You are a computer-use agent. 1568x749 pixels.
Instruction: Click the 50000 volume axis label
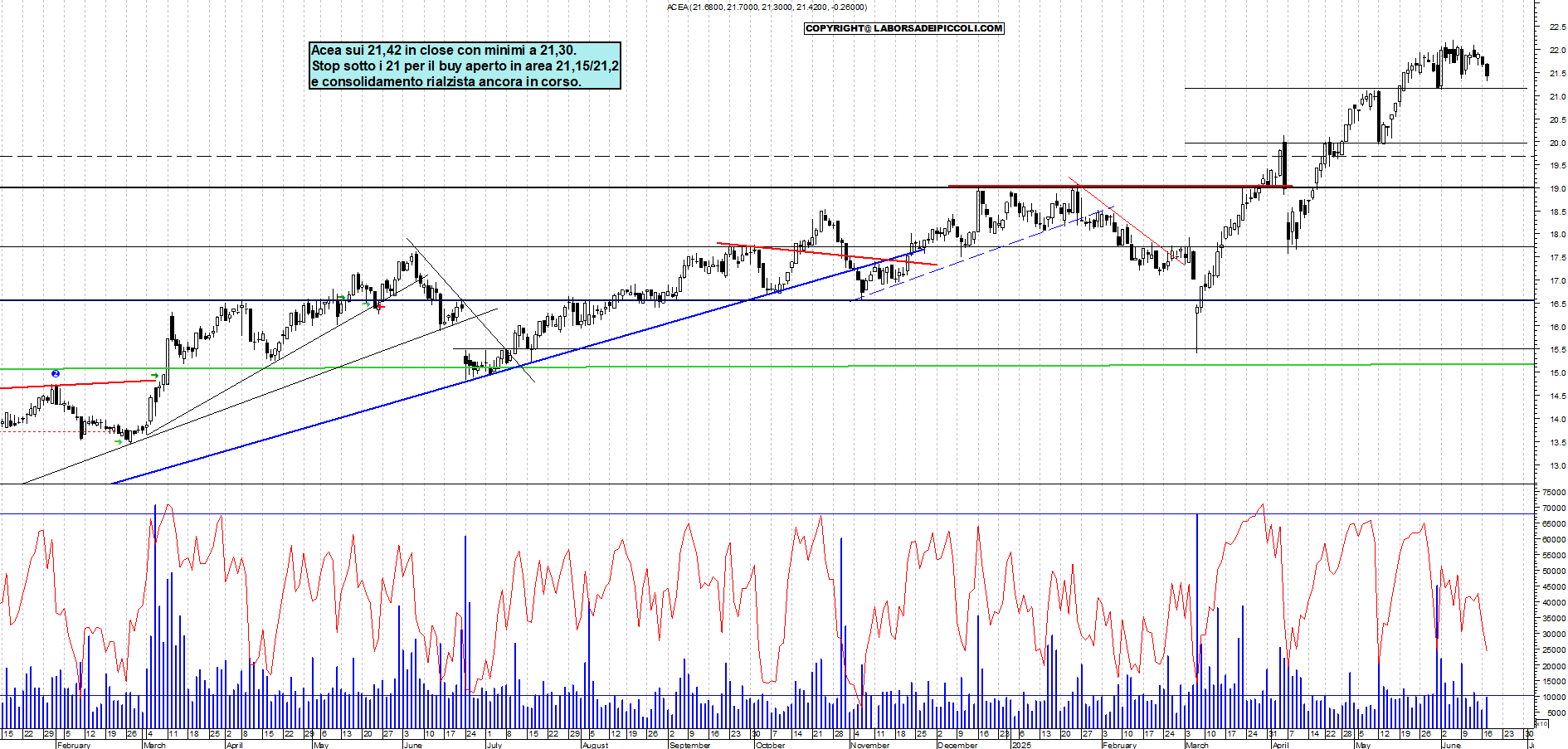click(1554, 571)
